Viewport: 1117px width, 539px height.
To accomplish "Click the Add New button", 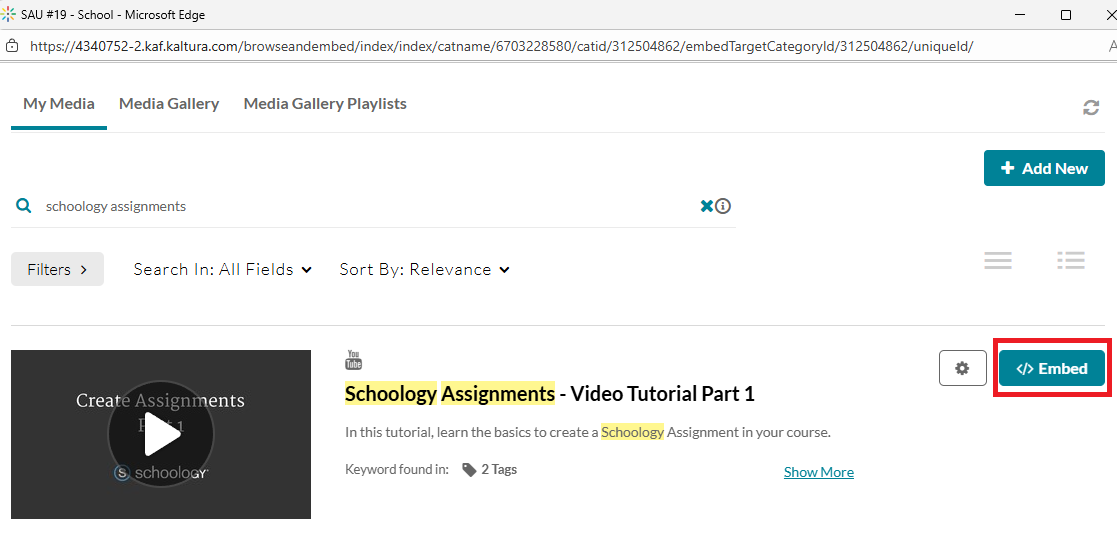I will click(x=1043, y=168).
